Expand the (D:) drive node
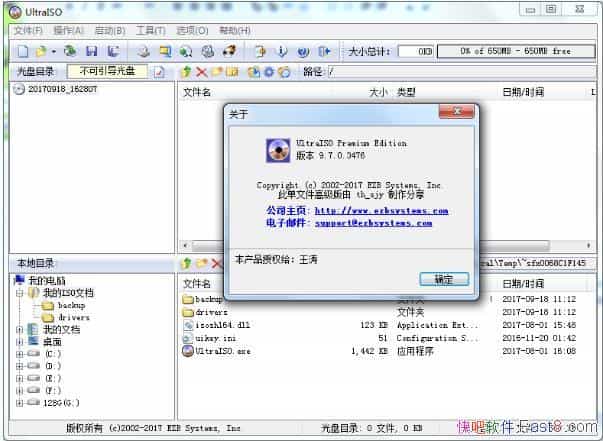The image size is (603, 441). [20, 366]
